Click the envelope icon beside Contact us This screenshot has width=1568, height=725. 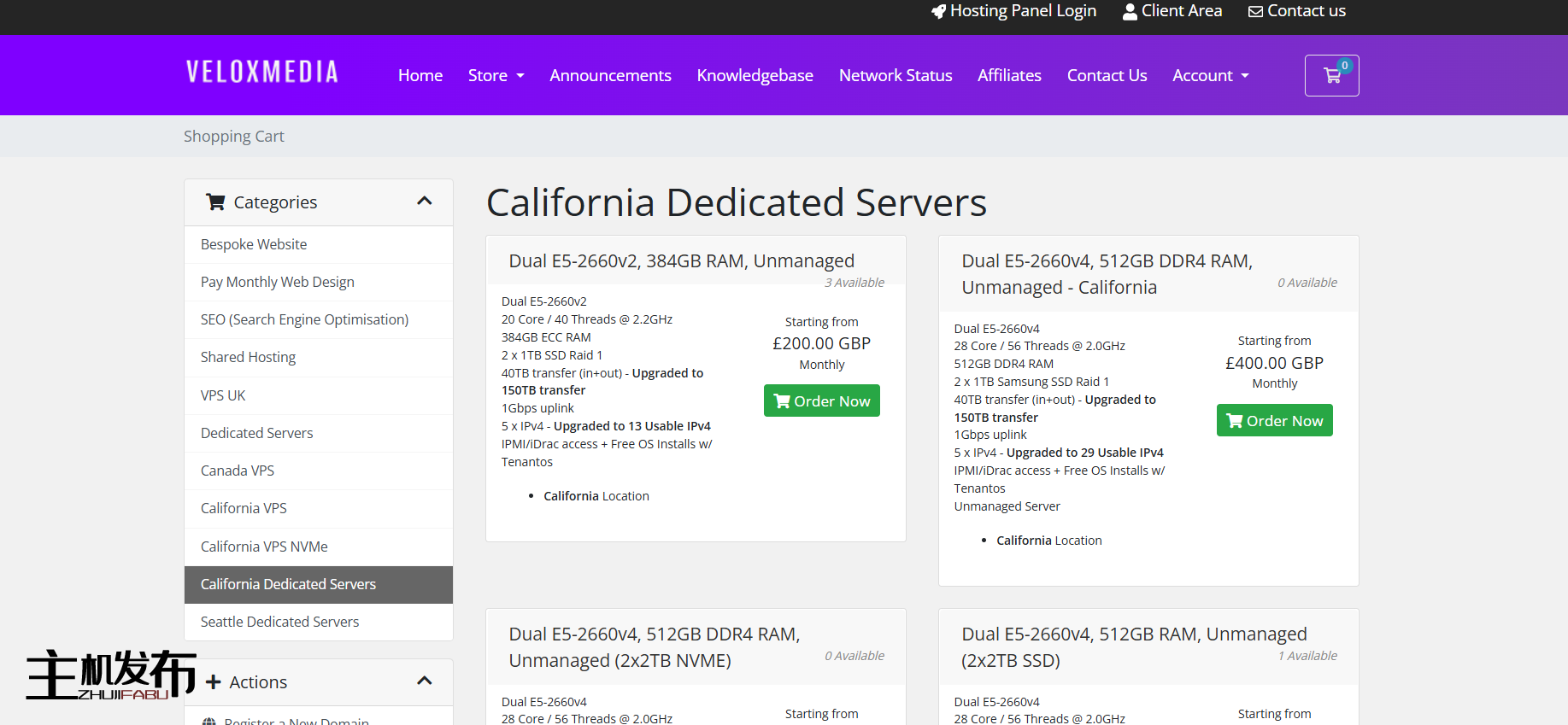pos(1255,11)
